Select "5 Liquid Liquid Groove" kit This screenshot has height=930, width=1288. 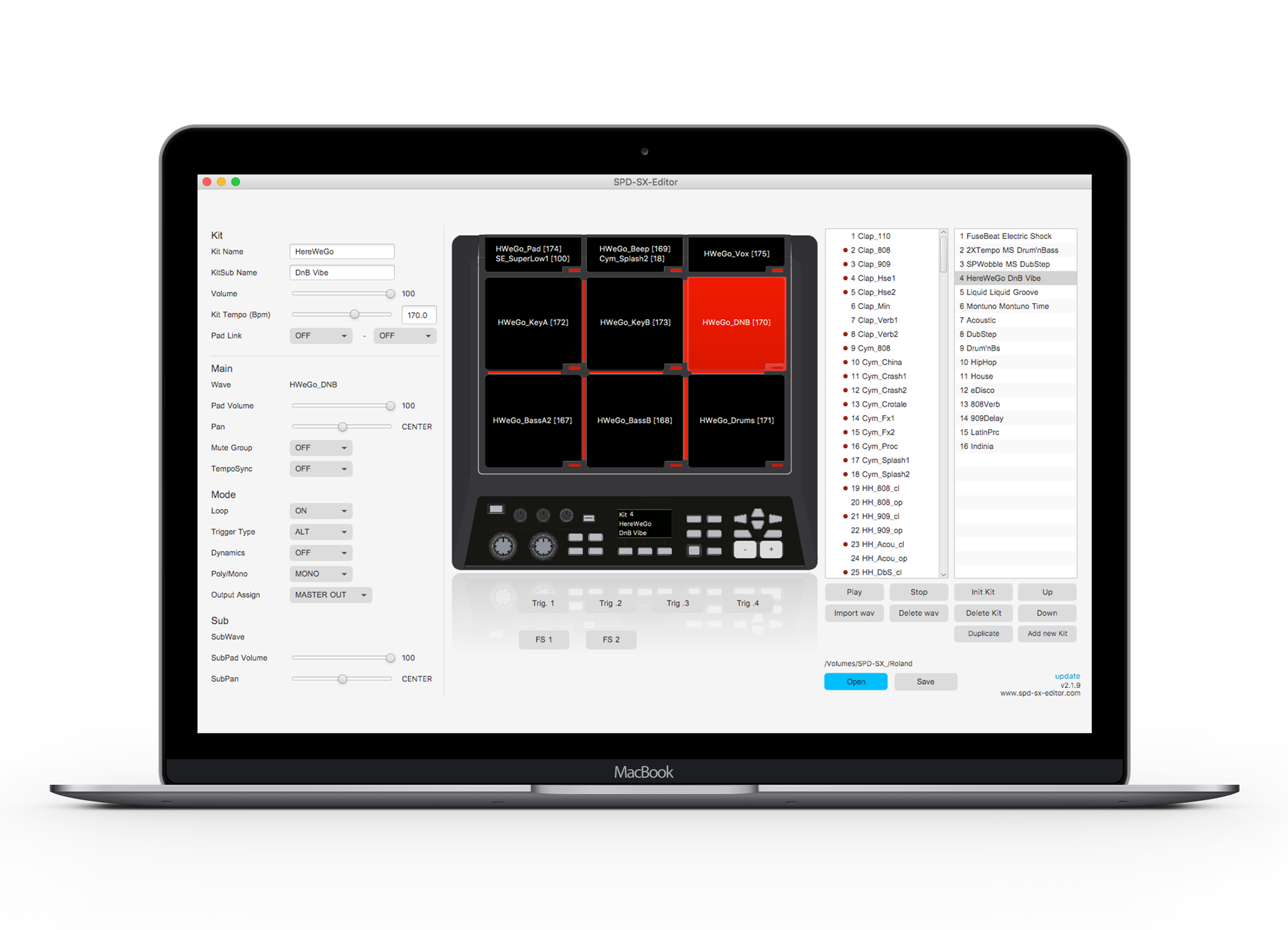pos(1015,292)
